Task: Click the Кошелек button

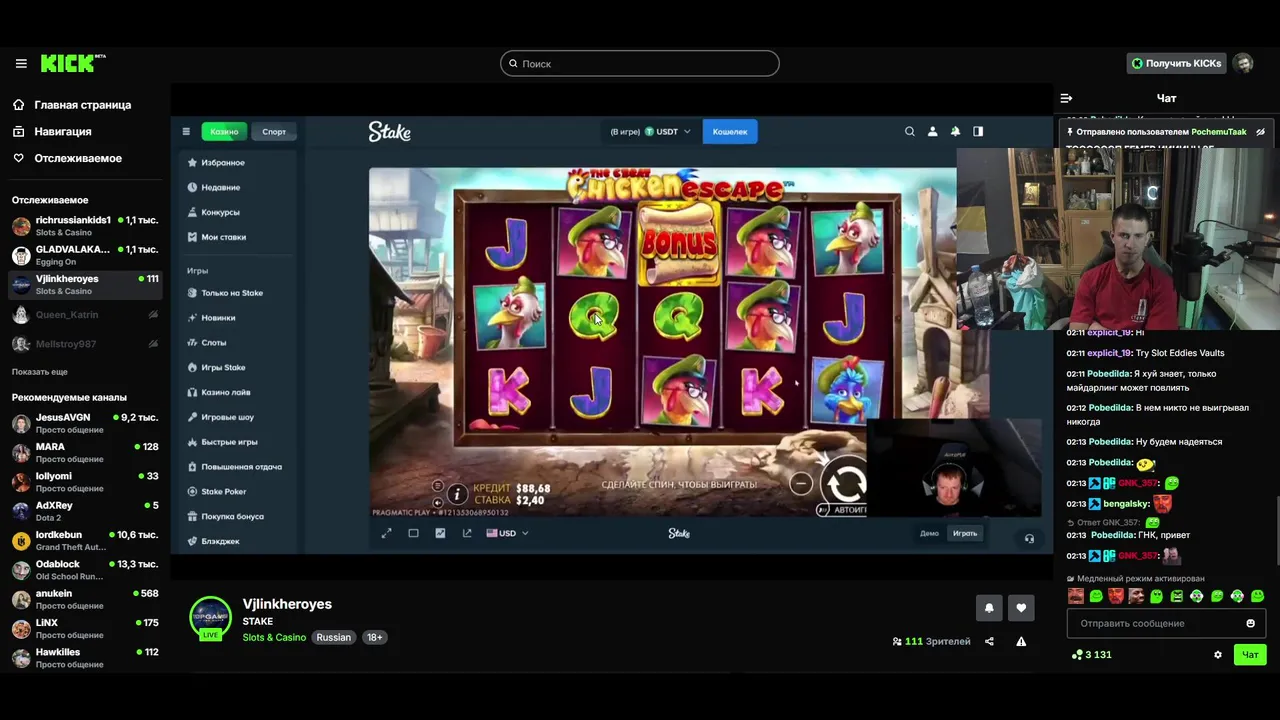Action: point(730,131)
